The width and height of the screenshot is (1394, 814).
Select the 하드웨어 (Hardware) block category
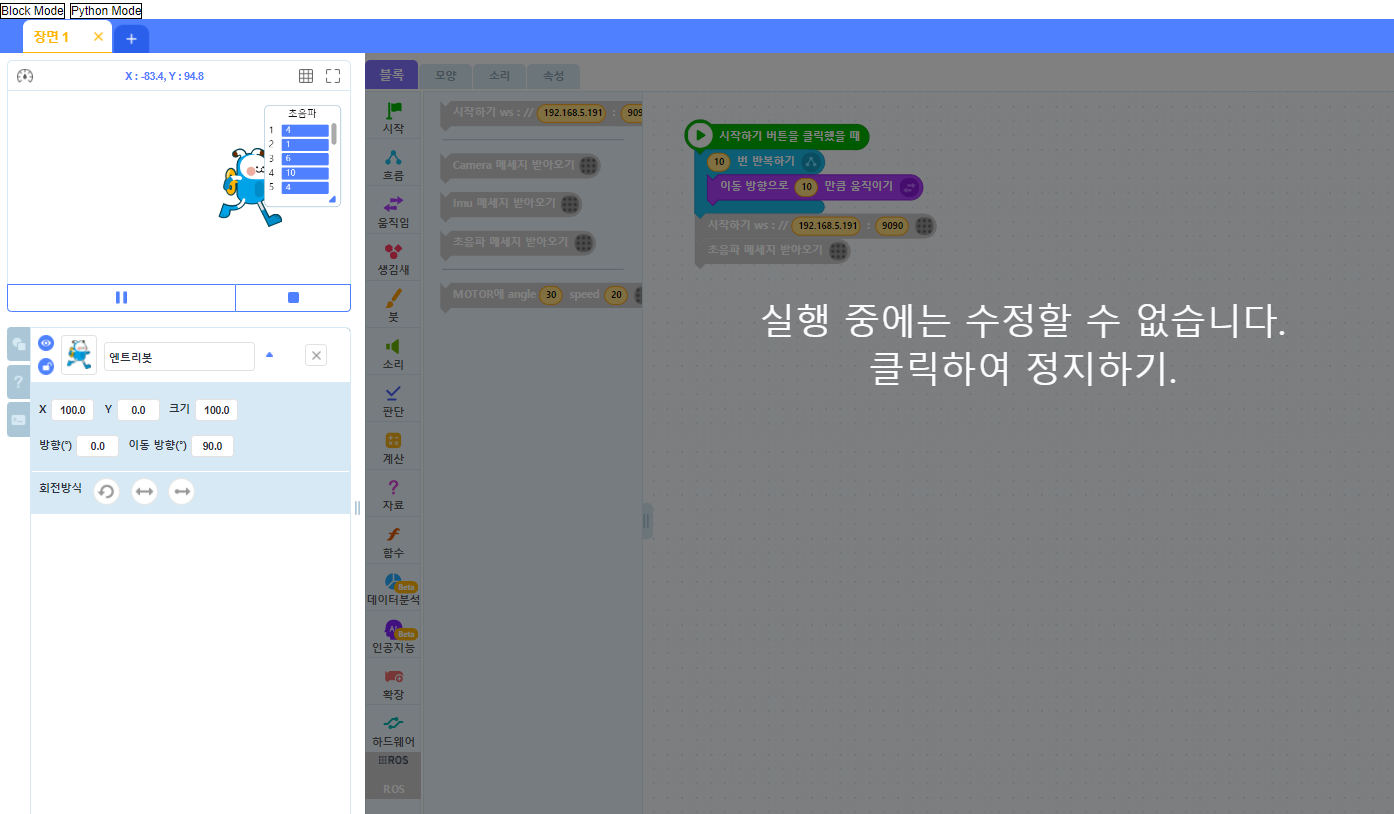[x=392, y=728]
